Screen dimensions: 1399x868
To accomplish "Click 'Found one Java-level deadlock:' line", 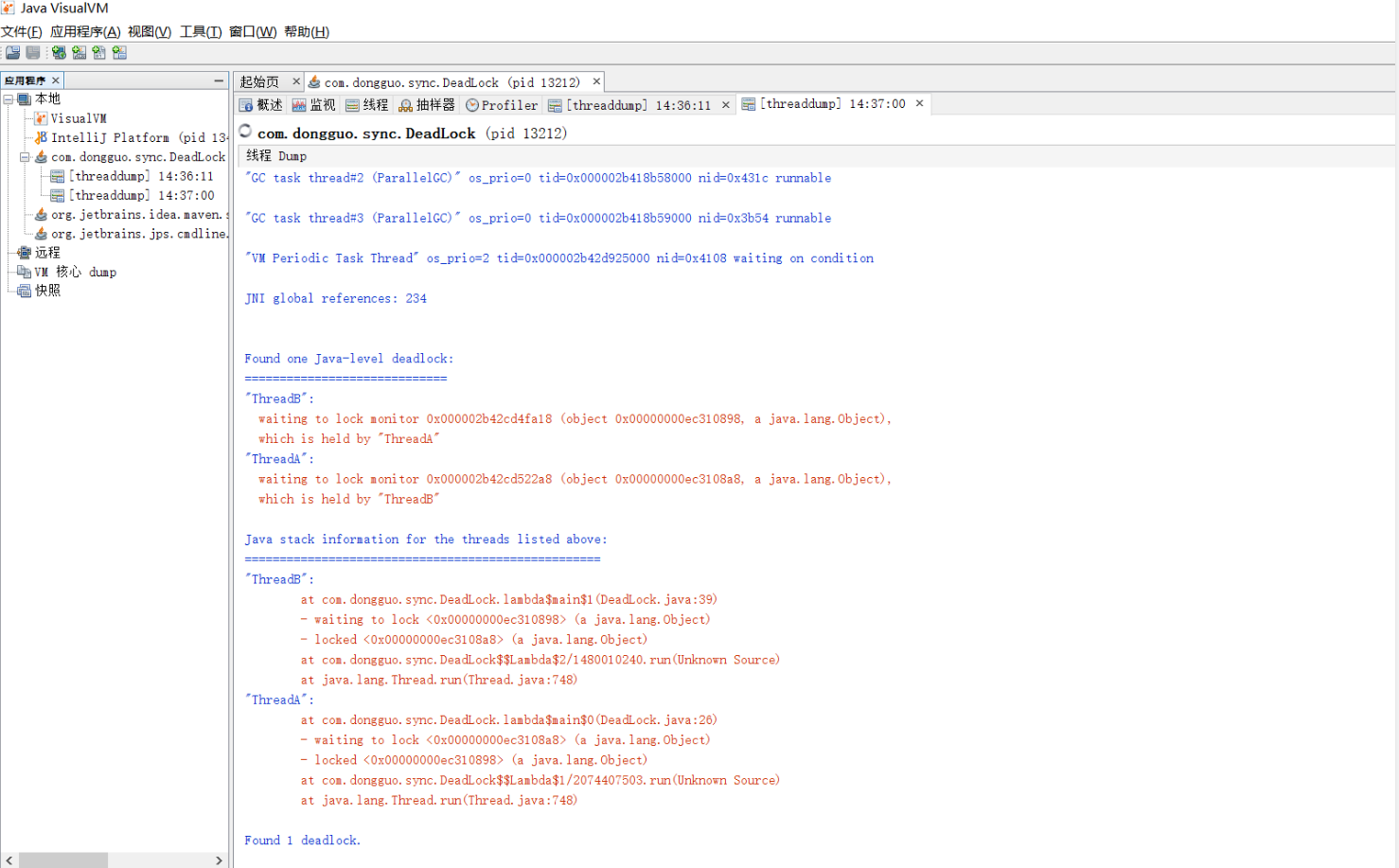I will (349, 359).
